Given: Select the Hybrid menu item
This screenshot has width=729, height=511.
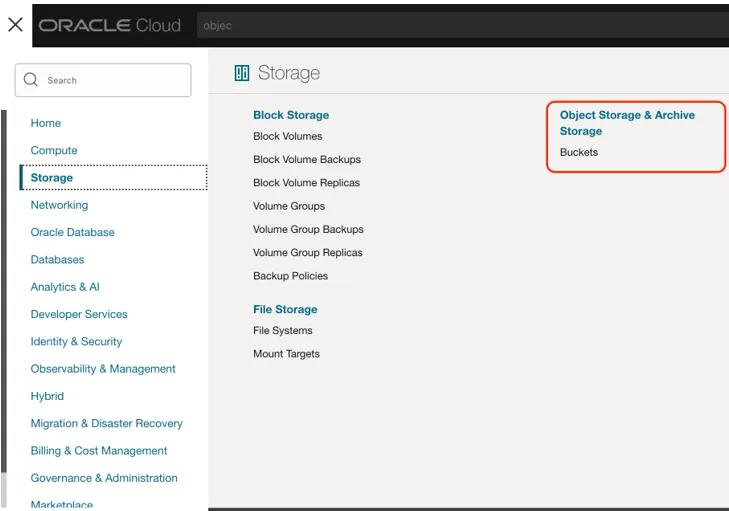Looking at the screenshot, I should 47,396.
